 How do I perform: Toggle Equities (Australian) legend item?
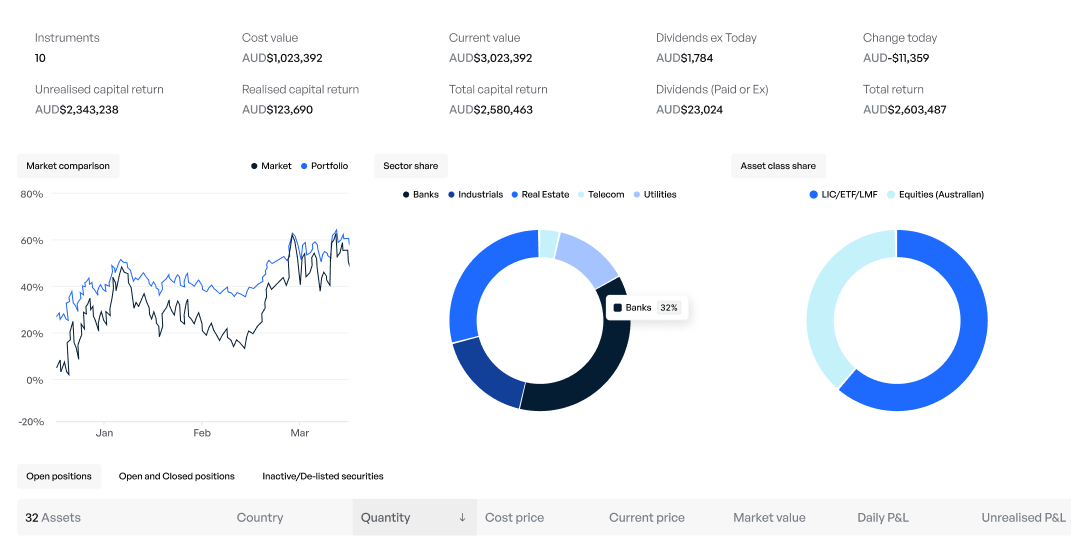pos(936,195)
